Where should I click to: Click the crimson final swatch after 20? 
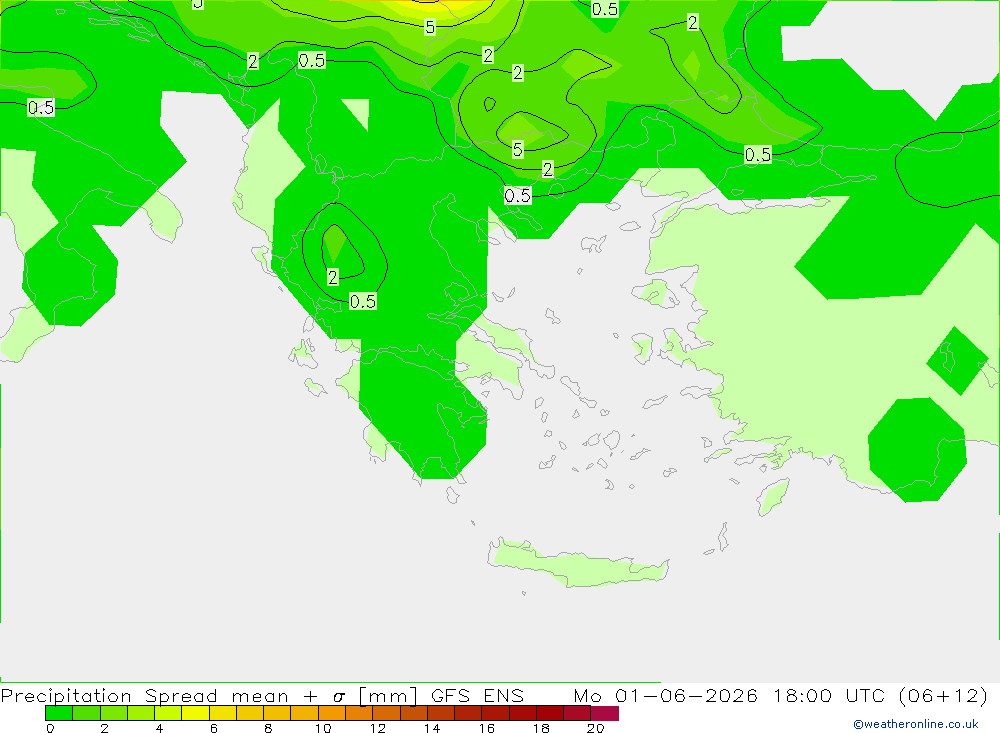(x=605, y=713)
